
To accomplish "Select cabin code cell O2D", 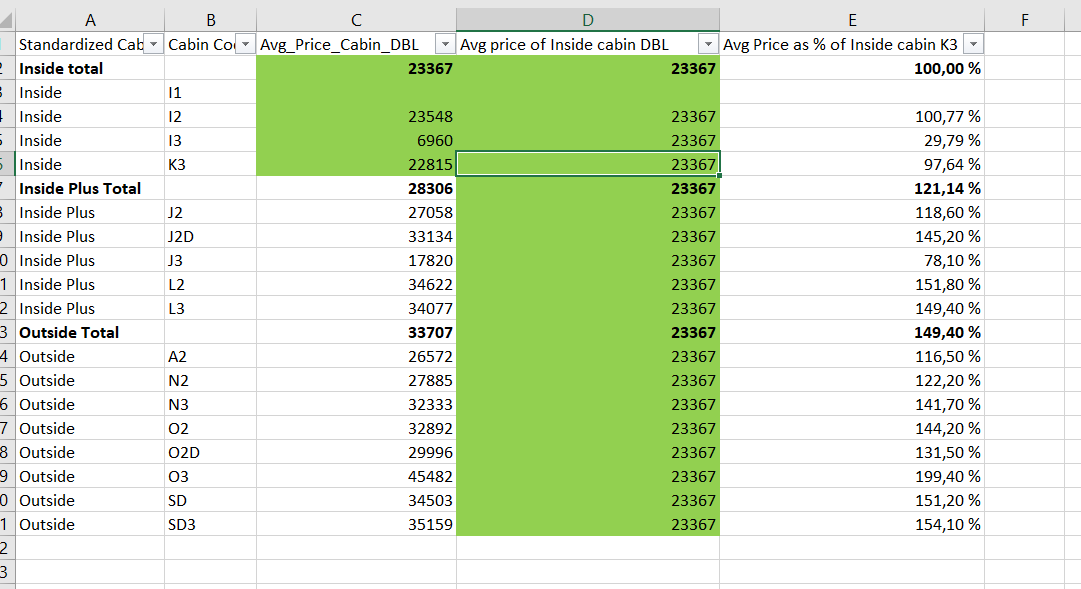I will tap(211, 452).
